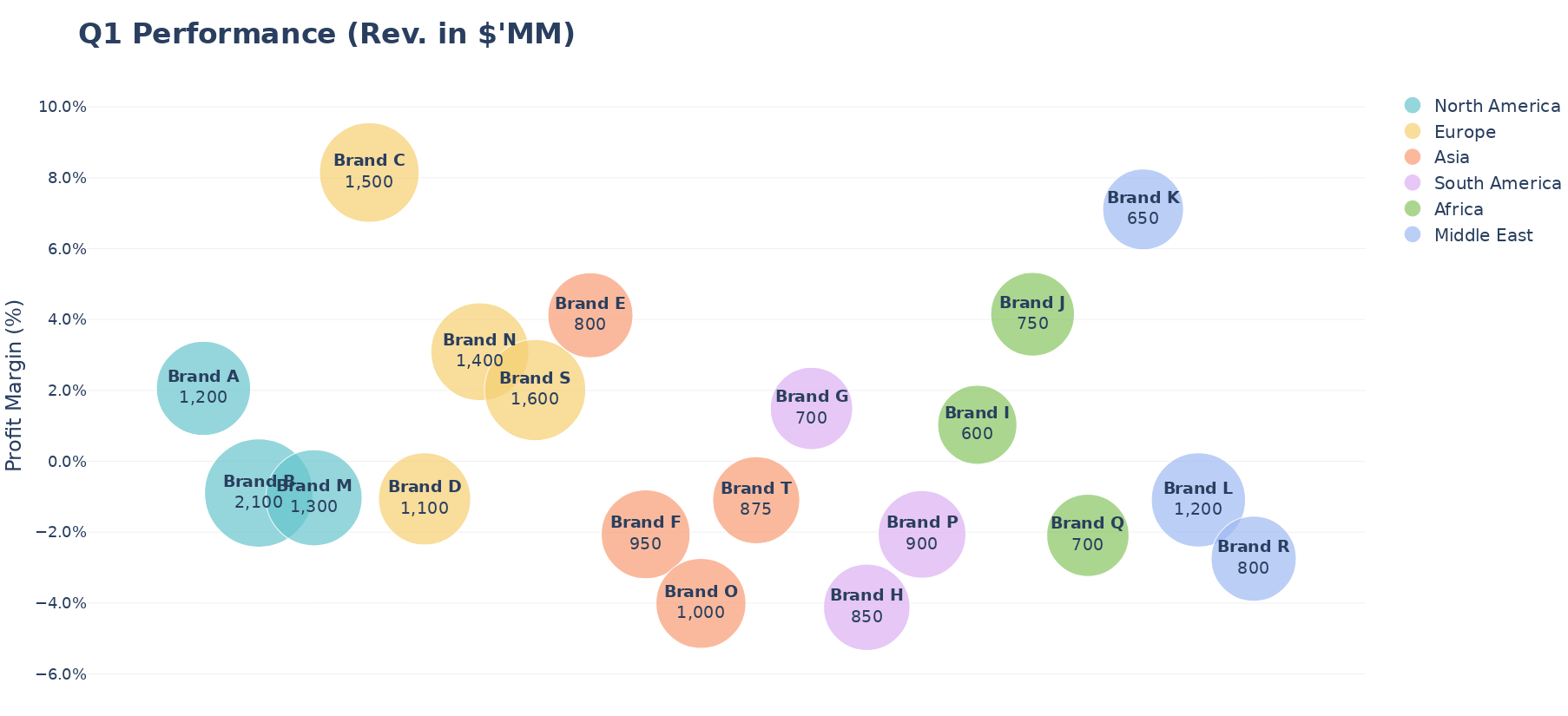The image size is (1568, 716).
Task: Click the Profit Margin axis title
Action: (14, 385)
